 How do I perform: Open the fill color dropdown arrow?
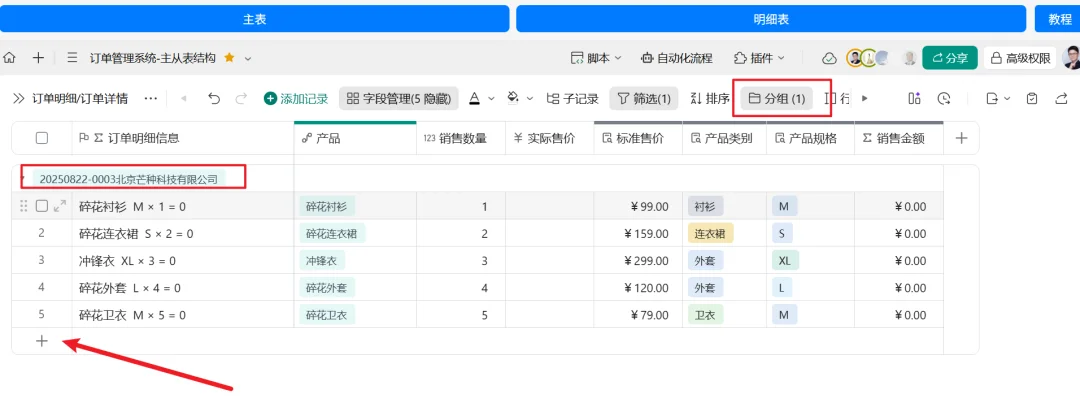coord(529,98)
